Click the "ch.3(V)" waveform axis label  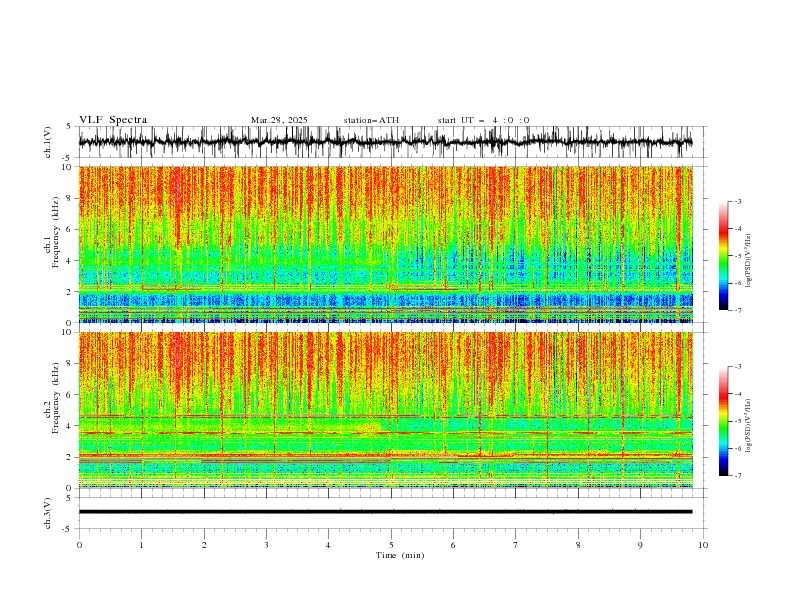coord(48,513)
